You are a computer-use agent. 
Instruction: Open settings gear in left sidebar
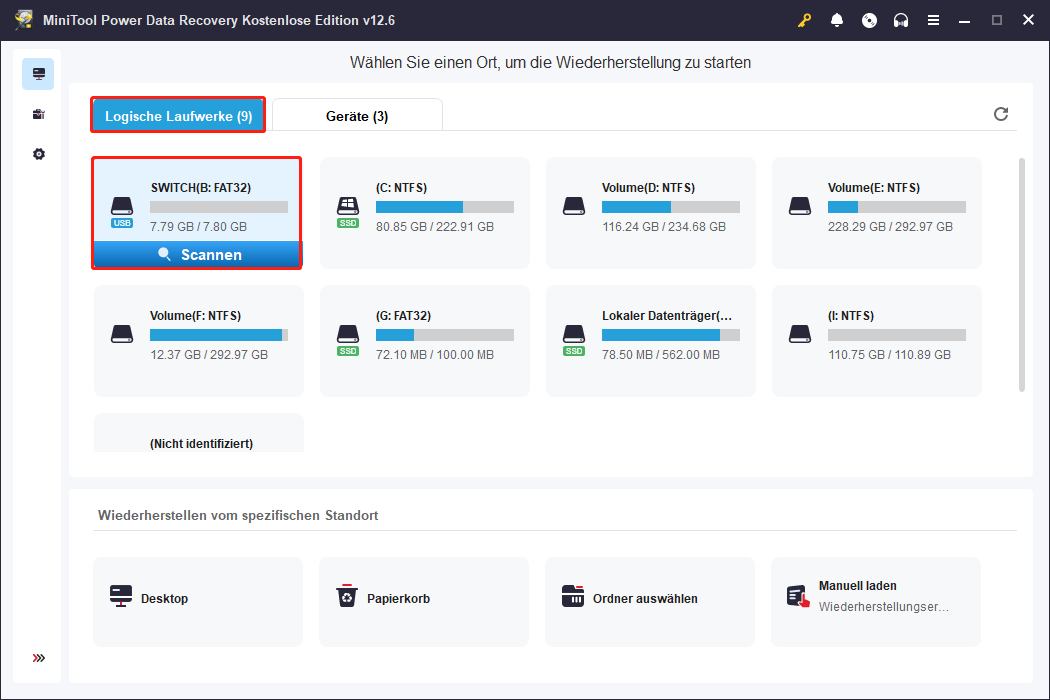(38, 154)
